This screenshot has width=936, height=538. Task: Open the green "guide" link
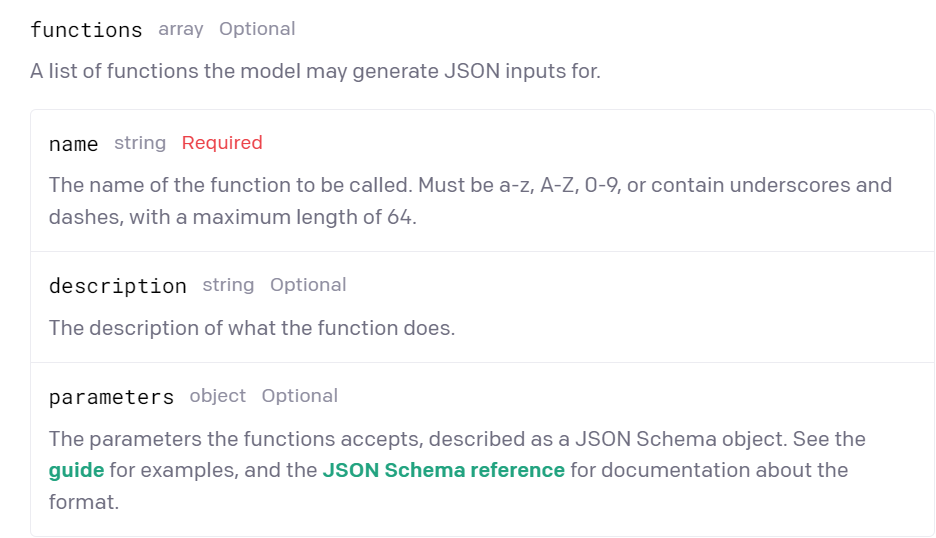(x=76, y=470)
